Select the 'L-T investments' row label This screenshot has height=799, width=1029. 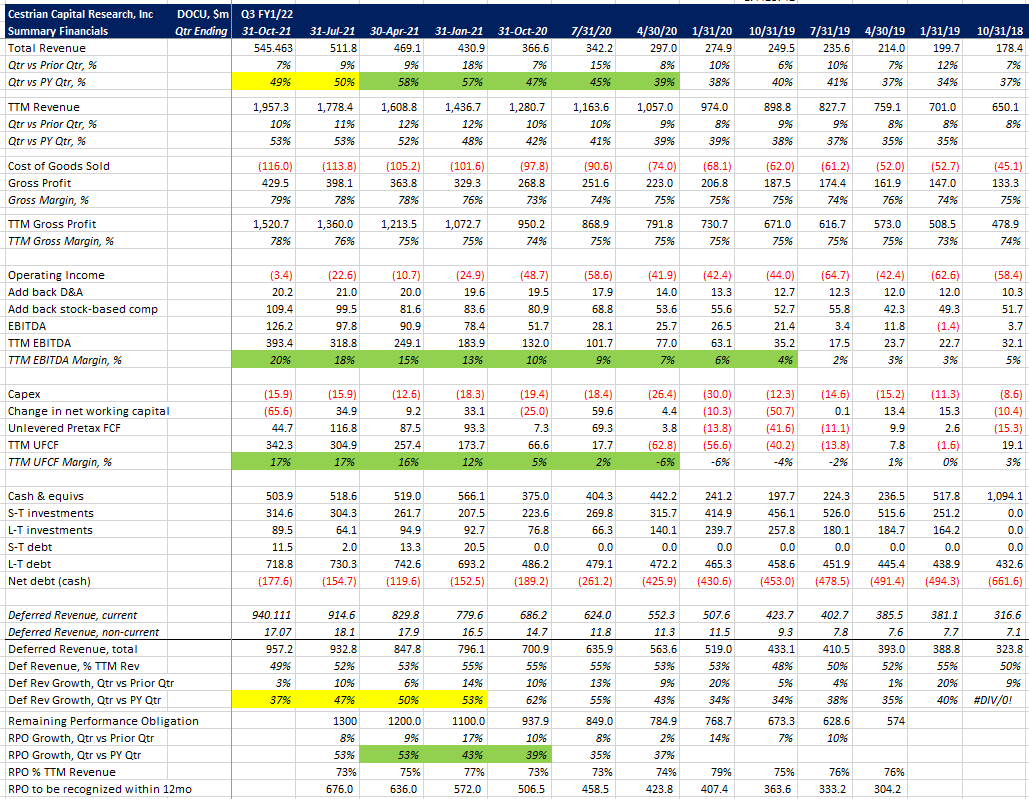(51, 531)
